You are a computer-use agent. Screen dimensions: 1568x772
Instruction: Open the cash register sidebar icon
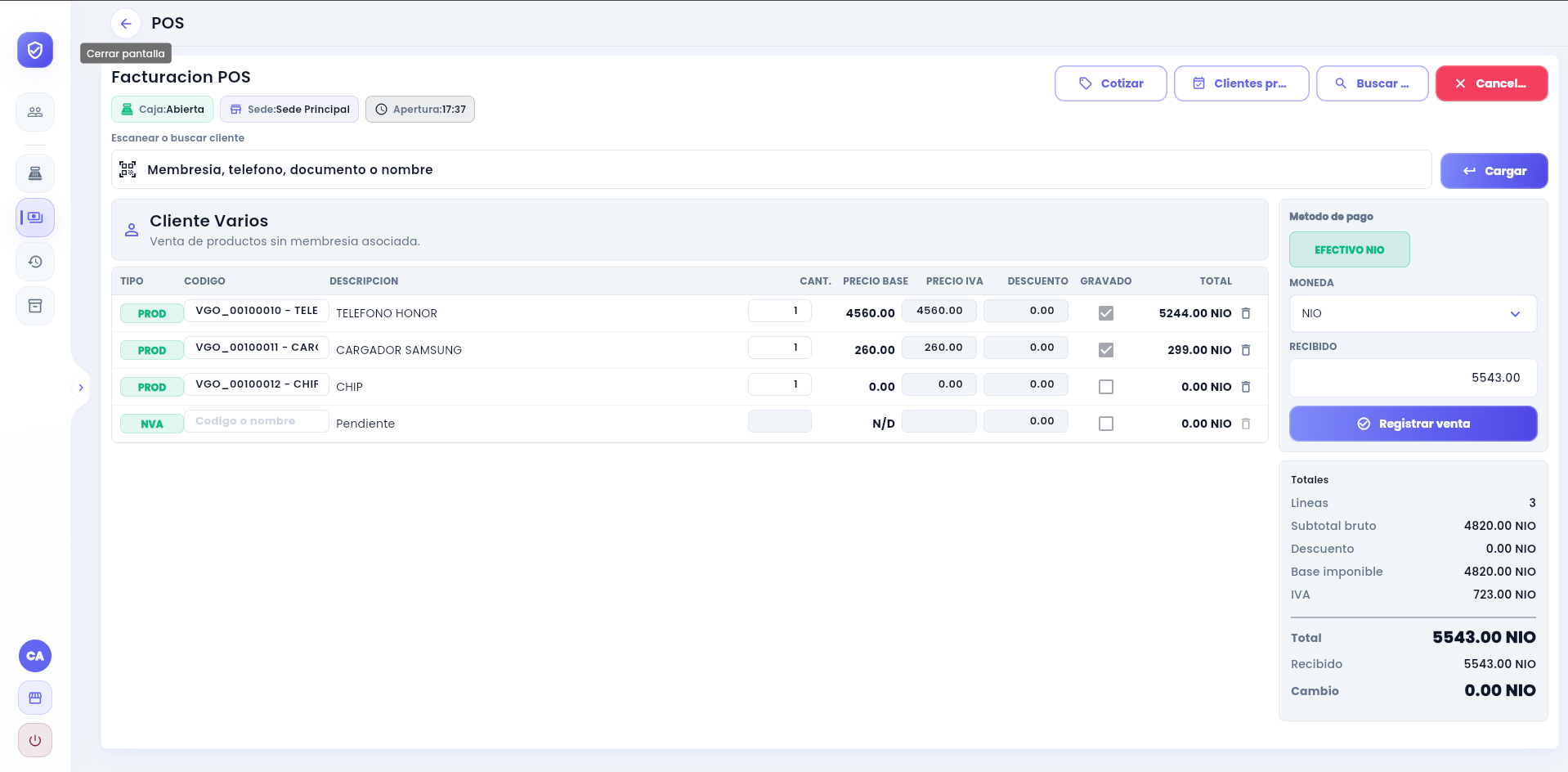(35, 173)
